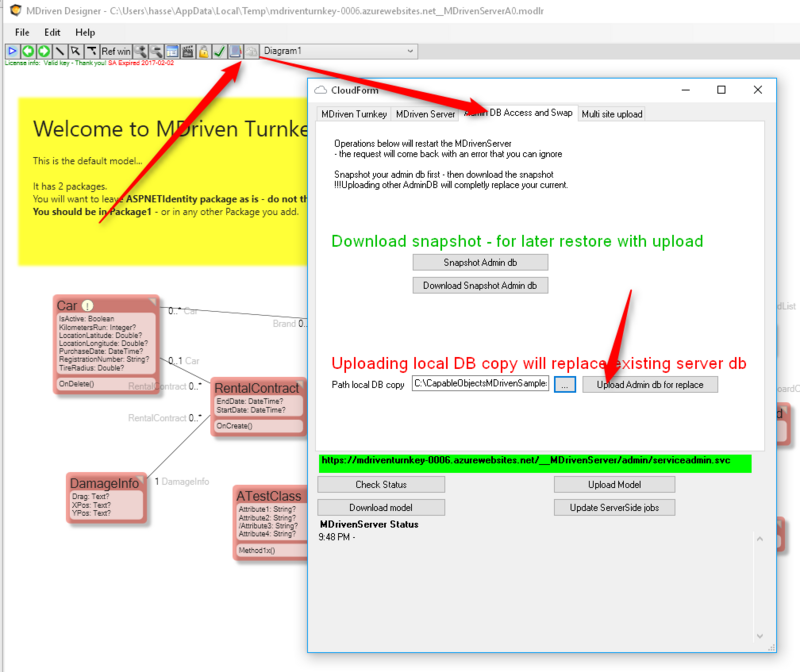Click the Ref win toolbar button
This screenshot has width=800, height=672.
(x=116, y=51)
